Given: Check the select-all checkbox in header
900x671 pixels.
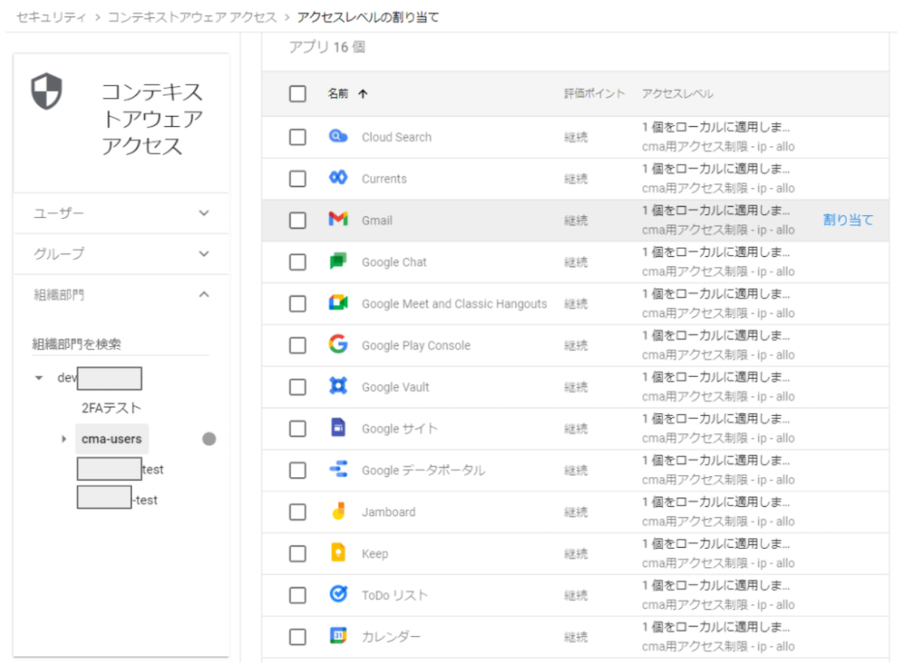Looking at the screenshot, I should [298, 94].
